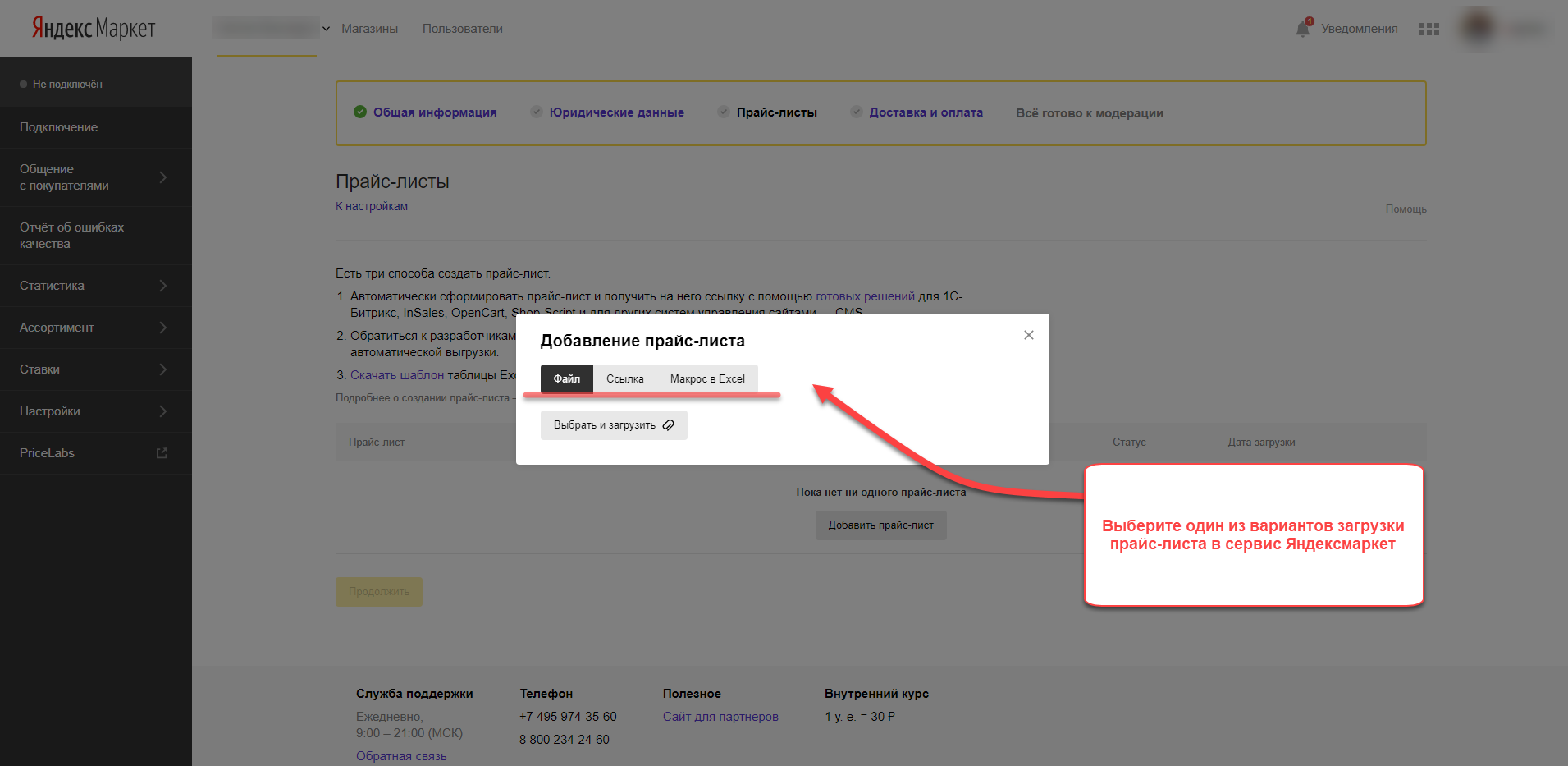Click the green checkmark by Общая информация
1568x766 pixels.
[360, 112]
